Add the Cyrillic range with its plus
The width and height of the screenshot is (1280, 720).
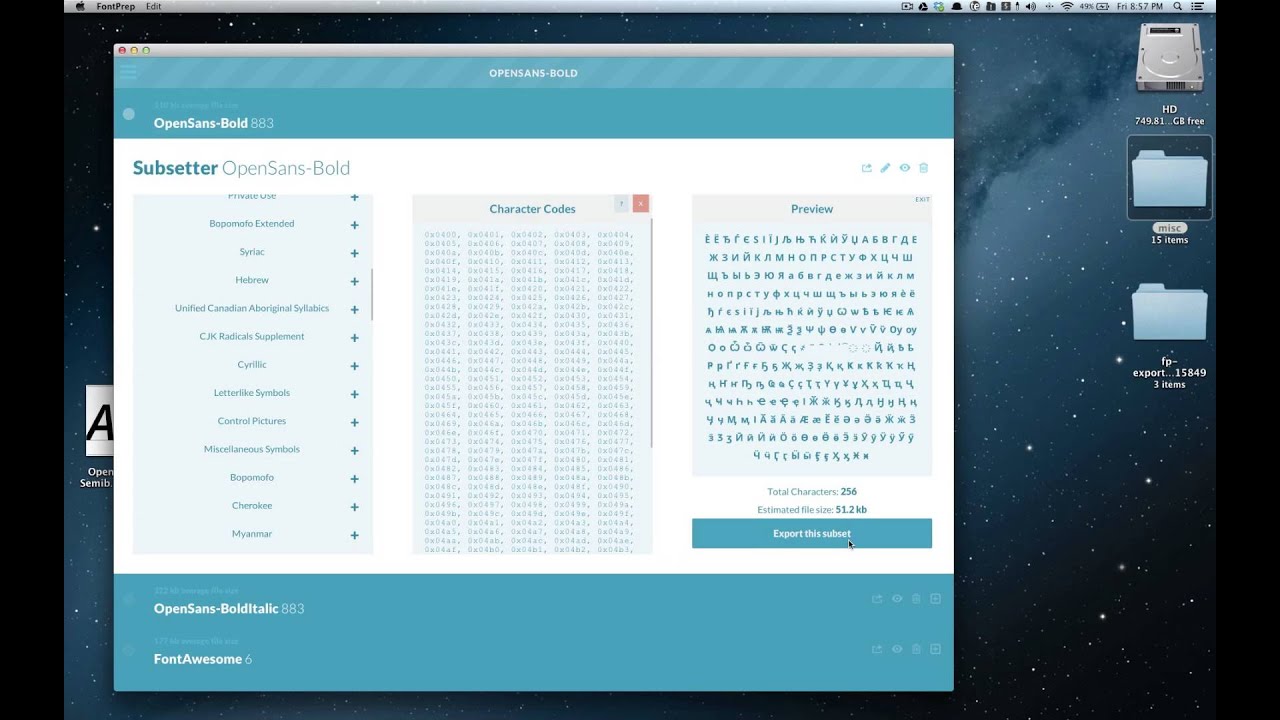click(354, 366)
